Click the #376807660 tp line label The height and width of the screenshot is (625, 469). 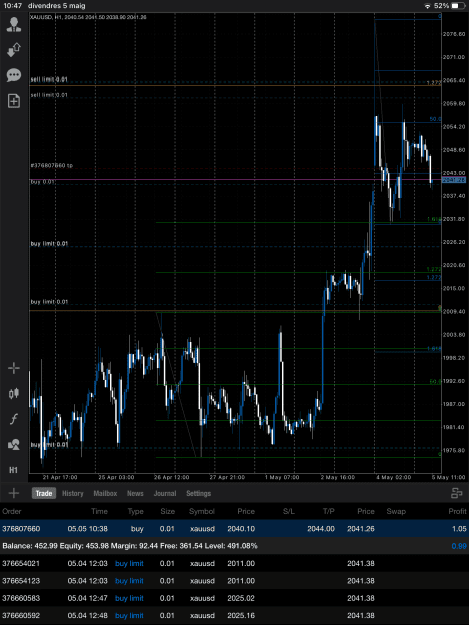click(52, 165)
